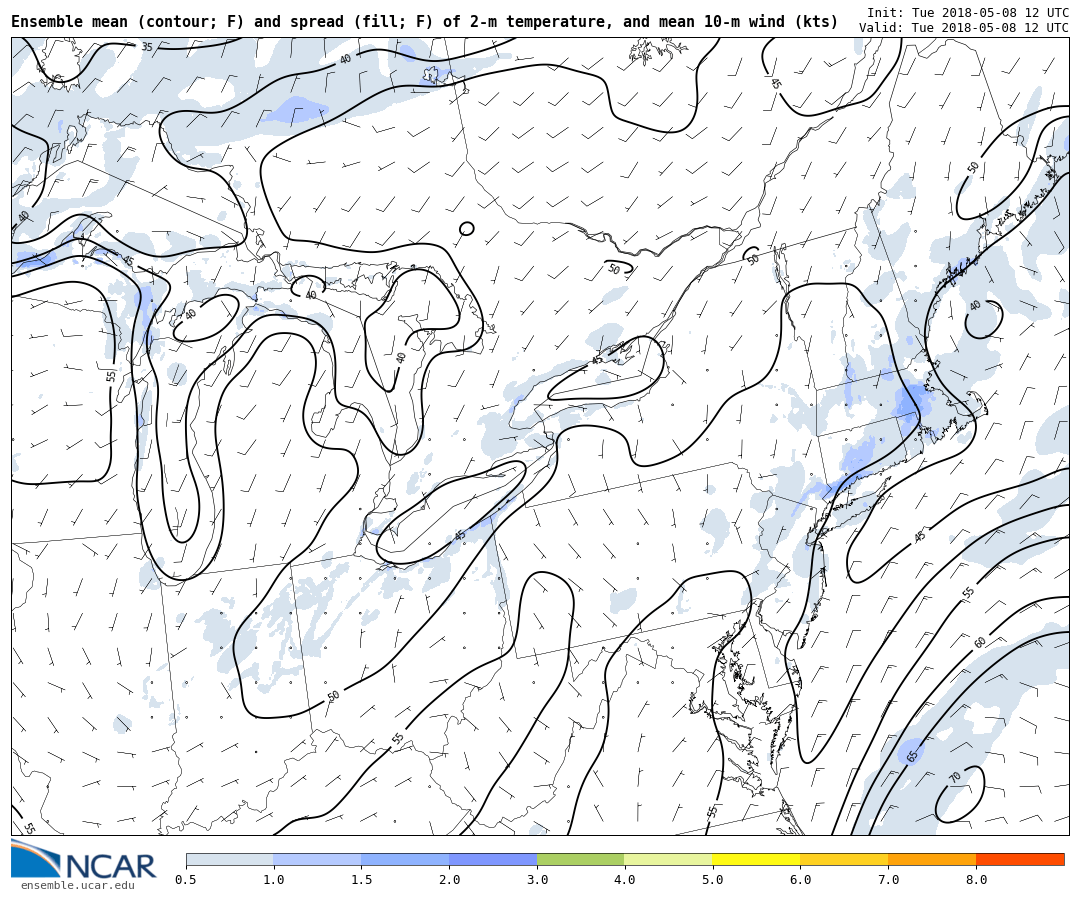
Task: Click the ensemble.ucar.edu text
Action: (x=78, y=885)
